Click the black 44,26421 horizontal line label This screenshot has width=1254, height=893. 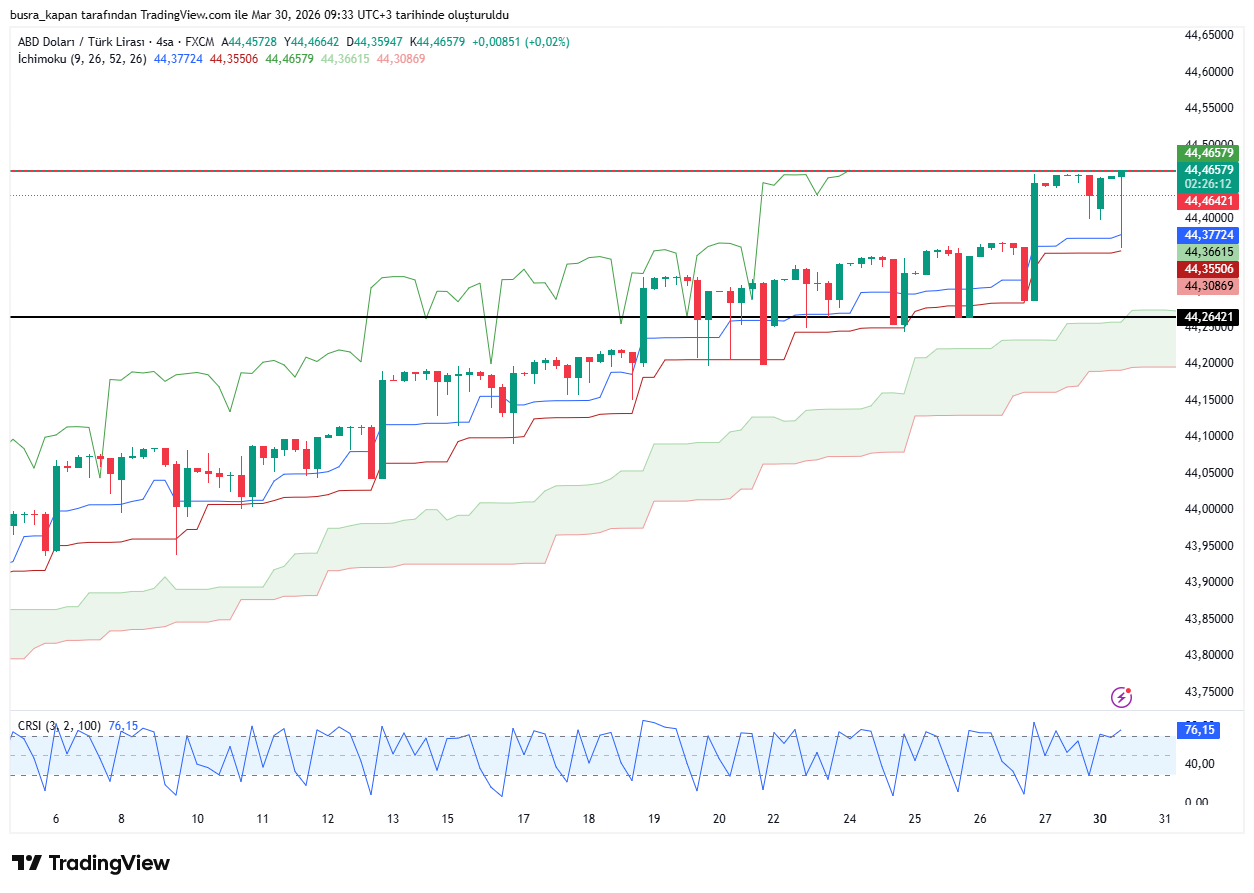[1209, 317]
